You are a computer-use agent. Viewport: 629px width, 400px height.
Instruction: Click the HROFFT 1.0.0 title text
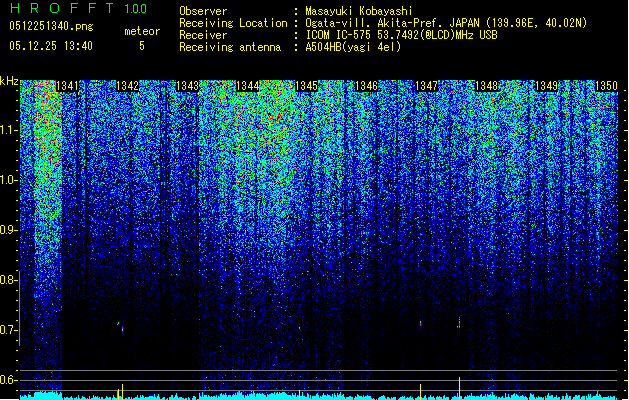(78, 8)
